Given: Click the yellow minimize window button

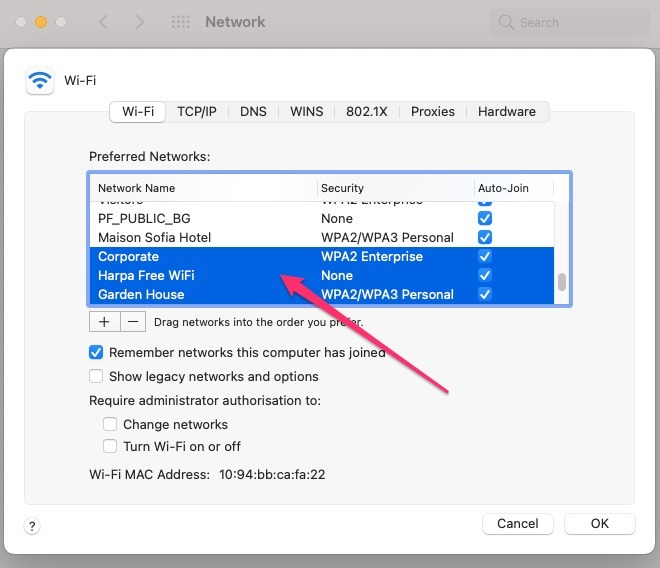Looking at the screenshot, I should (41, 22).
